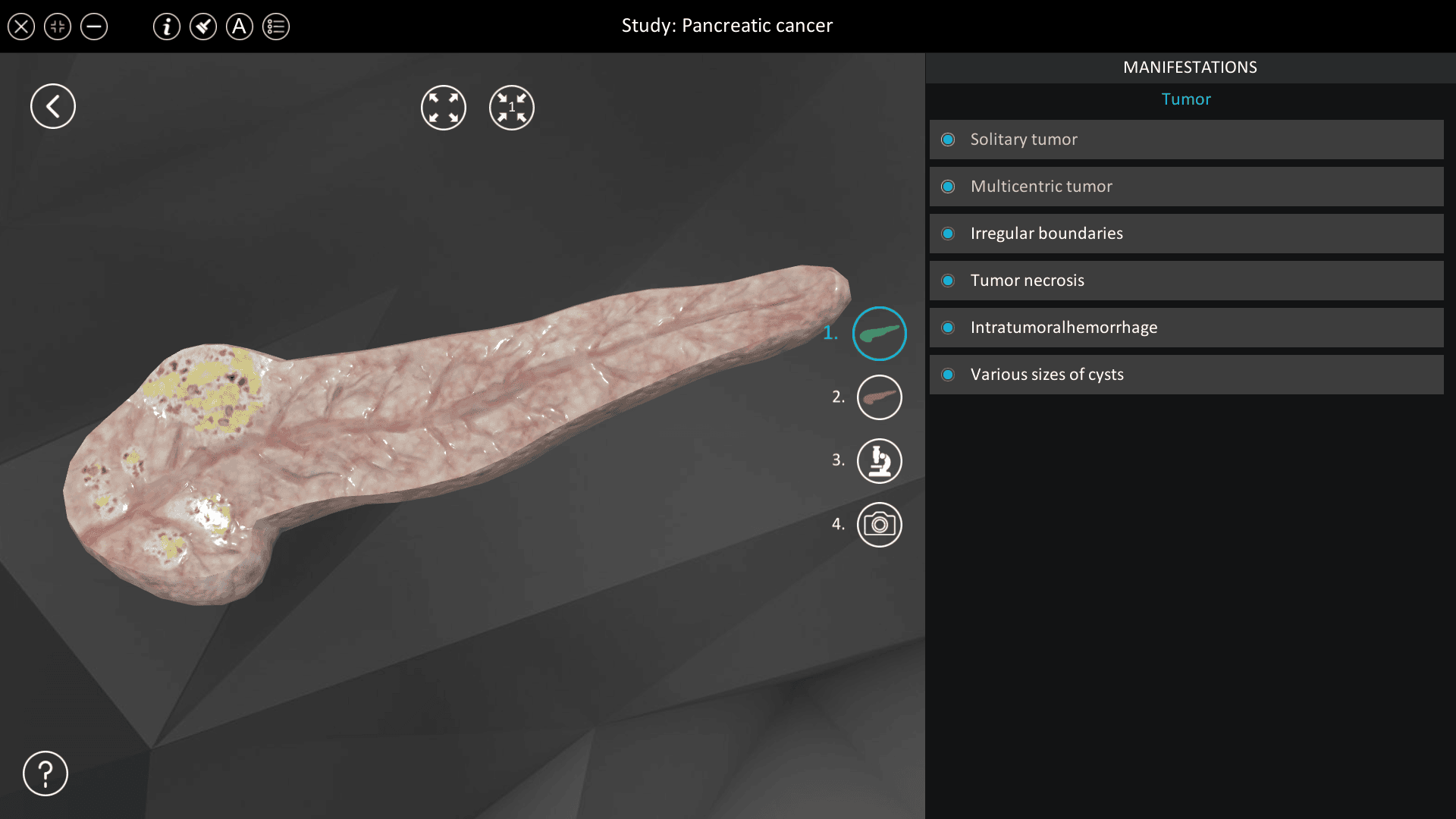Select the Various sizes of cysts label
The width and height of the screenshot is (1456, 819).
1047,375
